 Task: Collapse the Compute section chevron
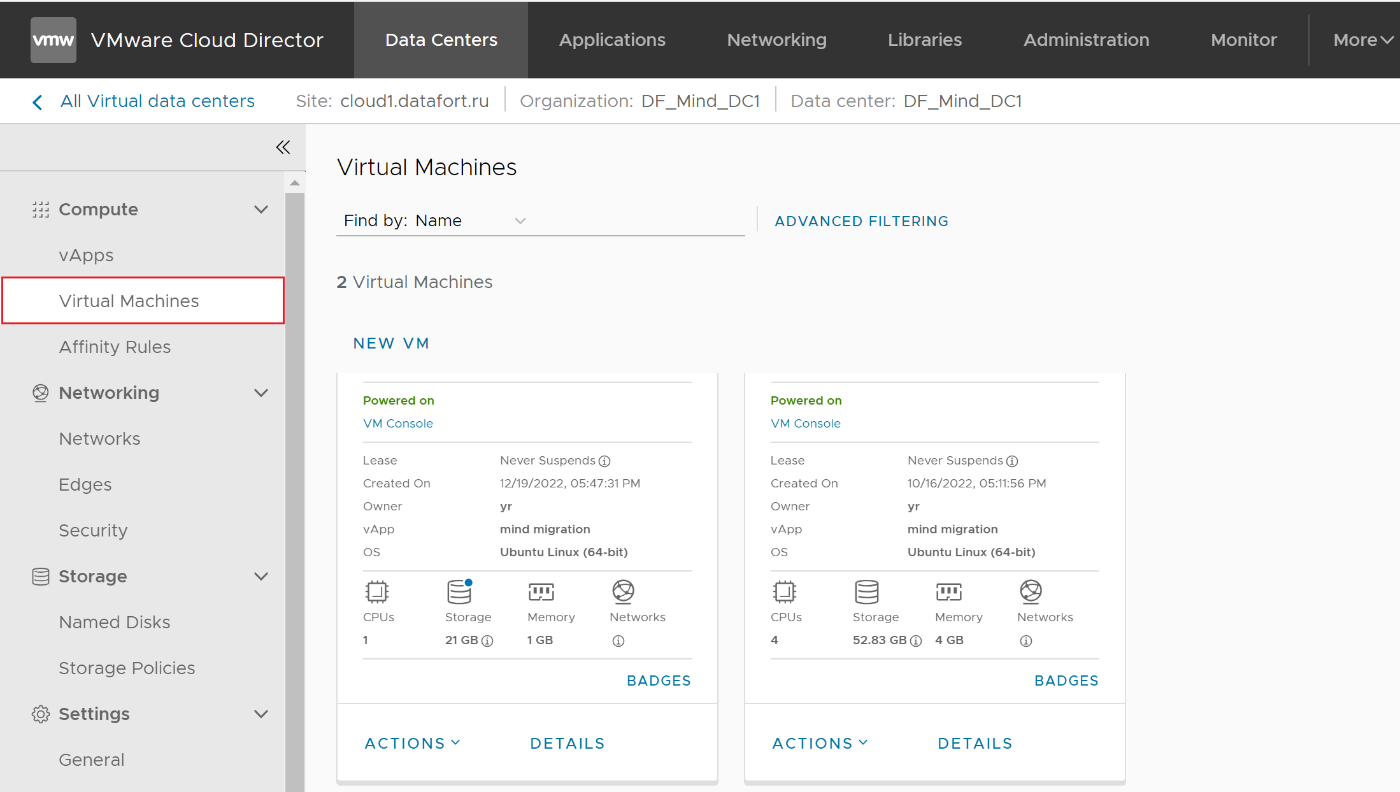pyautogui.click(x=261, y=209)
